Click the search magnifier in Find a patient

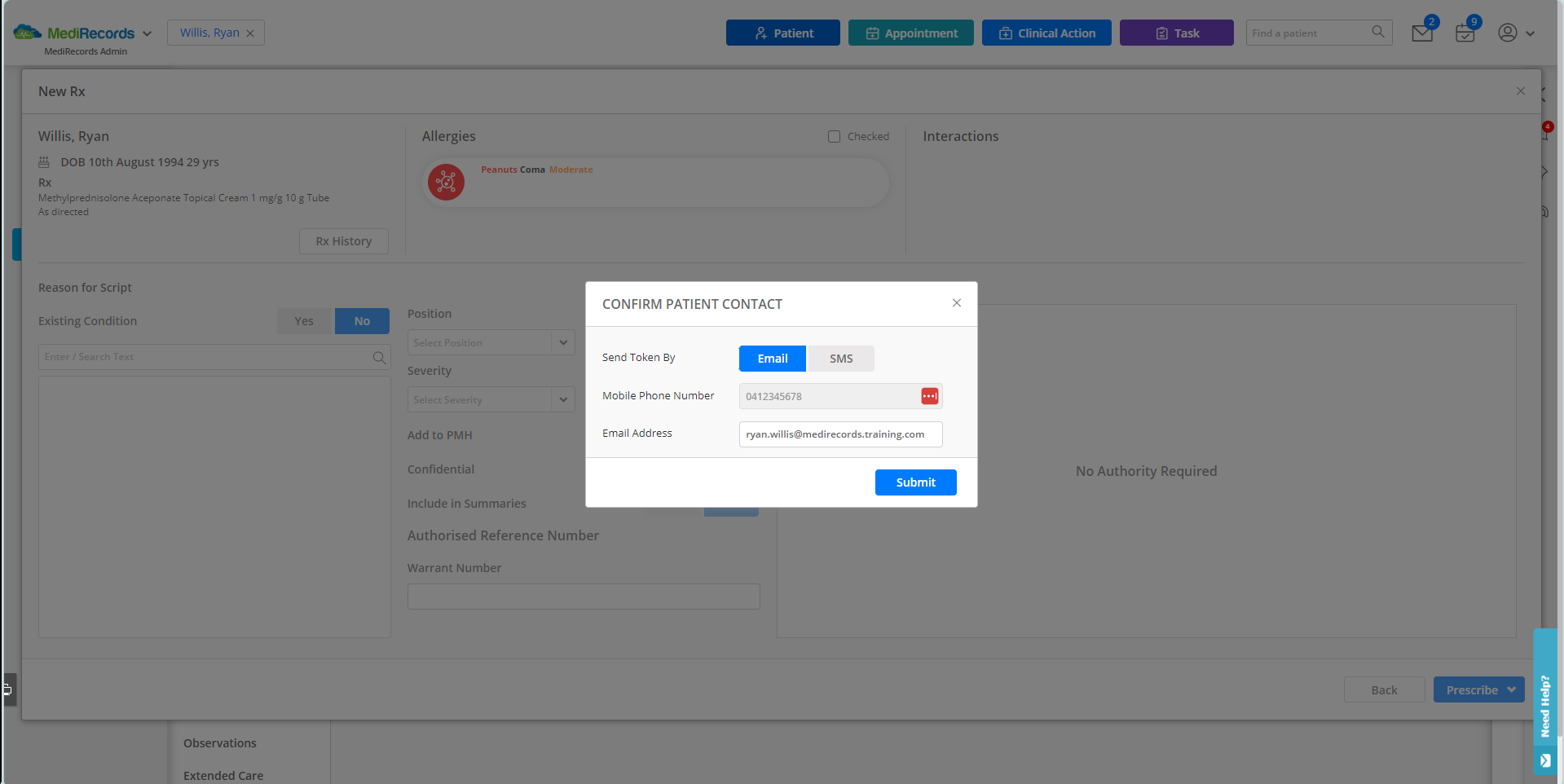point(1377,33)
